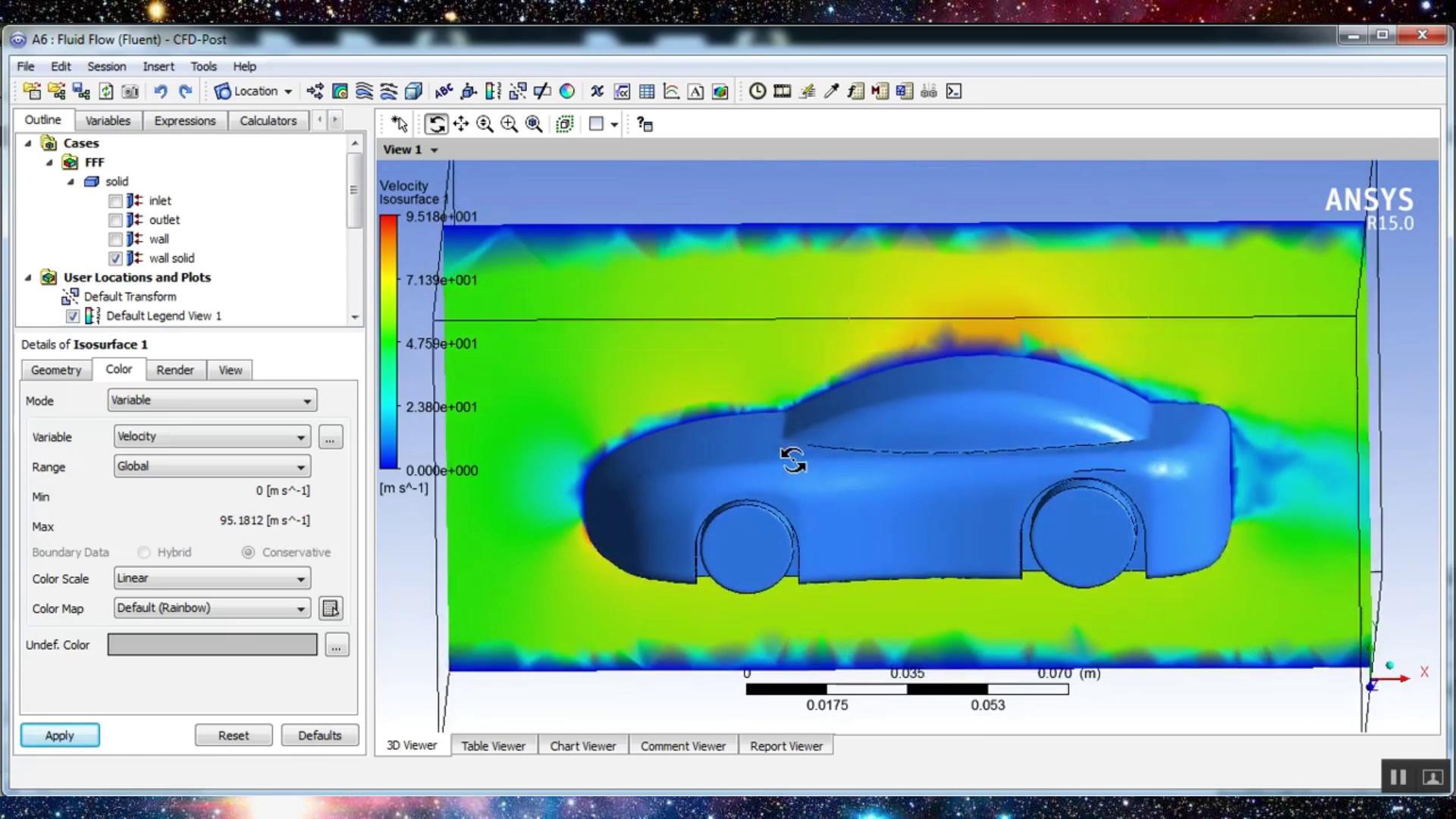Screen dimensions: 1456x819
Task: Click the Undo arrow icon
Action: (160, 92)
